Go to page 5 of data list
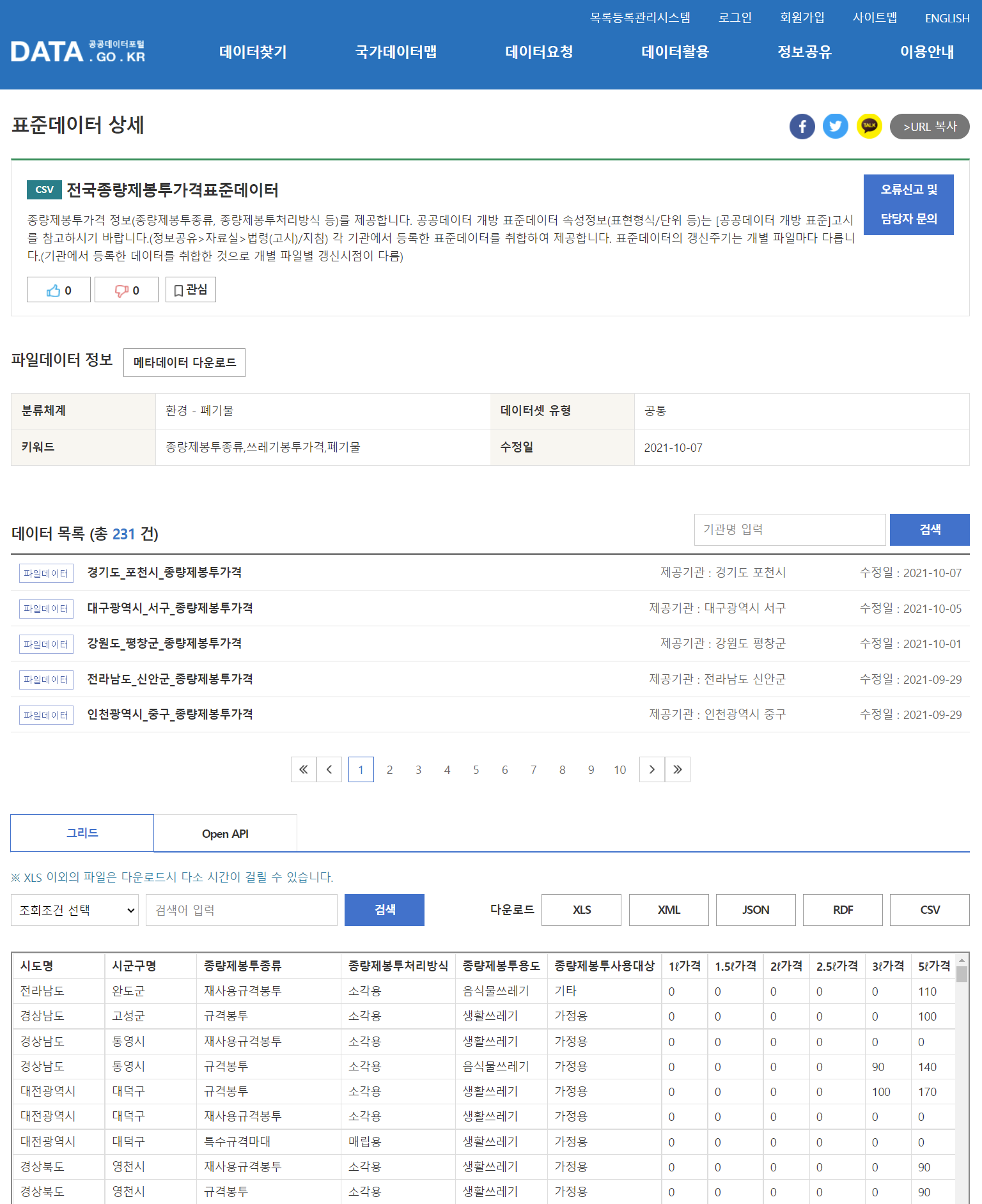This screenshot has width=982, height=1204. [476, 769]
